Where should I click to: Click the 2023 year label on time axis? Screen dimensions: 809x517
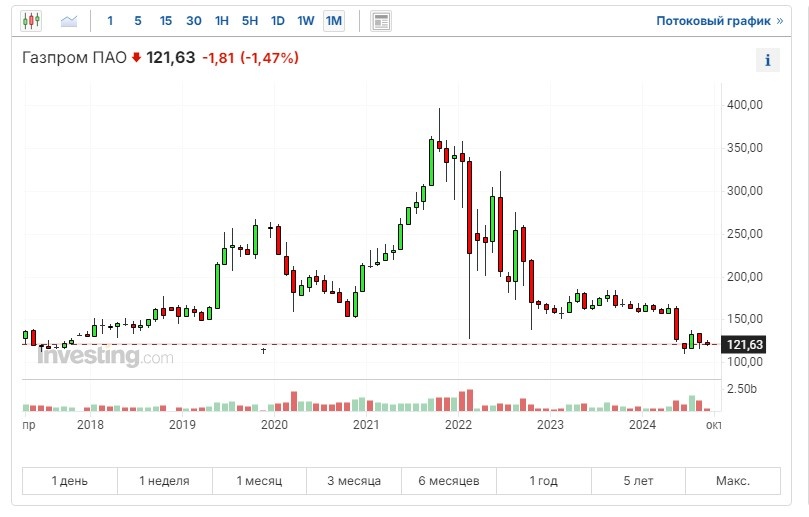(550, 425)
